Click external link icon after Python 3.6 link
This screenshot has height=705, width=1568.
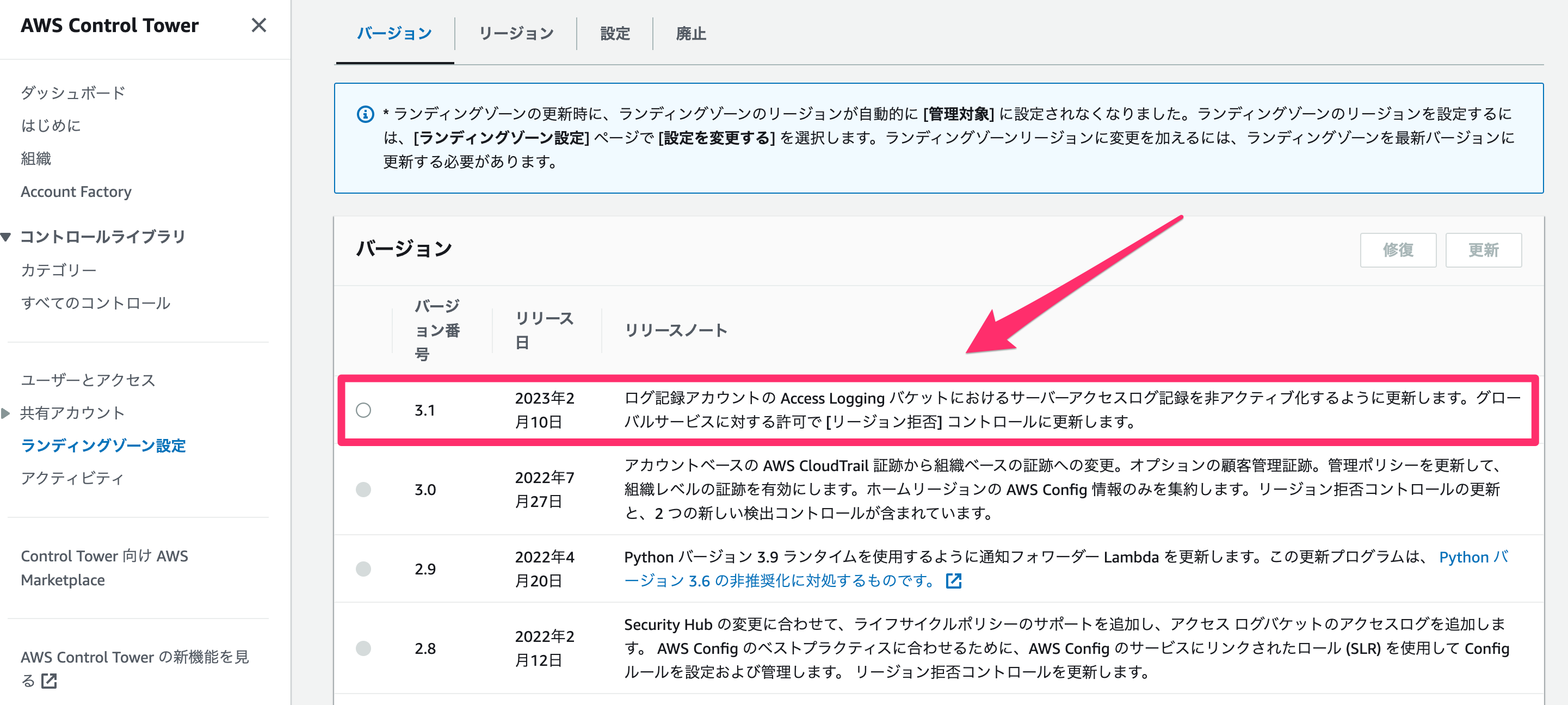pos(953,581)
